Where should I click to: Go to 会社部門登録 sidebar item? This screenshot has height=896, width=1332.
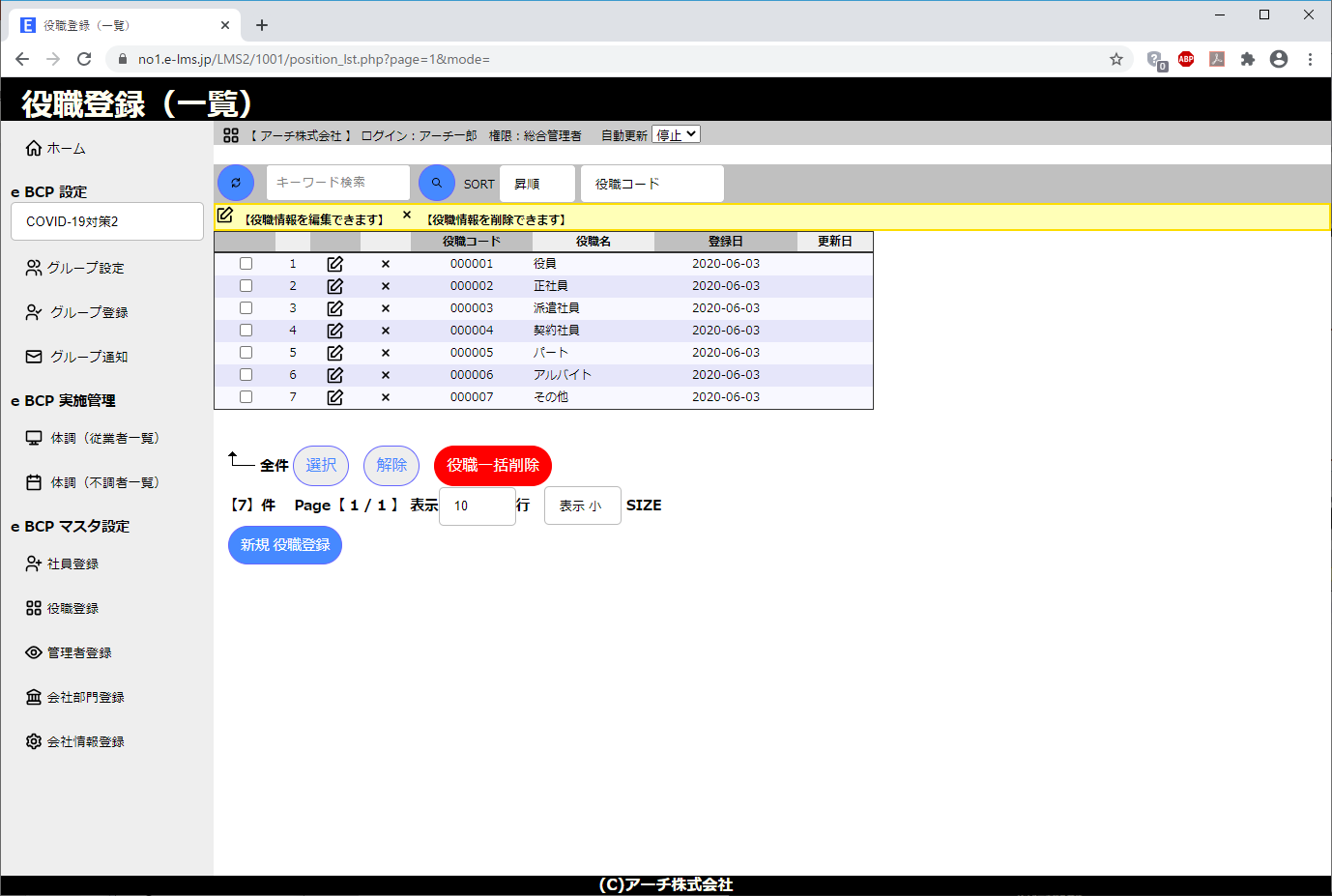coord(85,697)
